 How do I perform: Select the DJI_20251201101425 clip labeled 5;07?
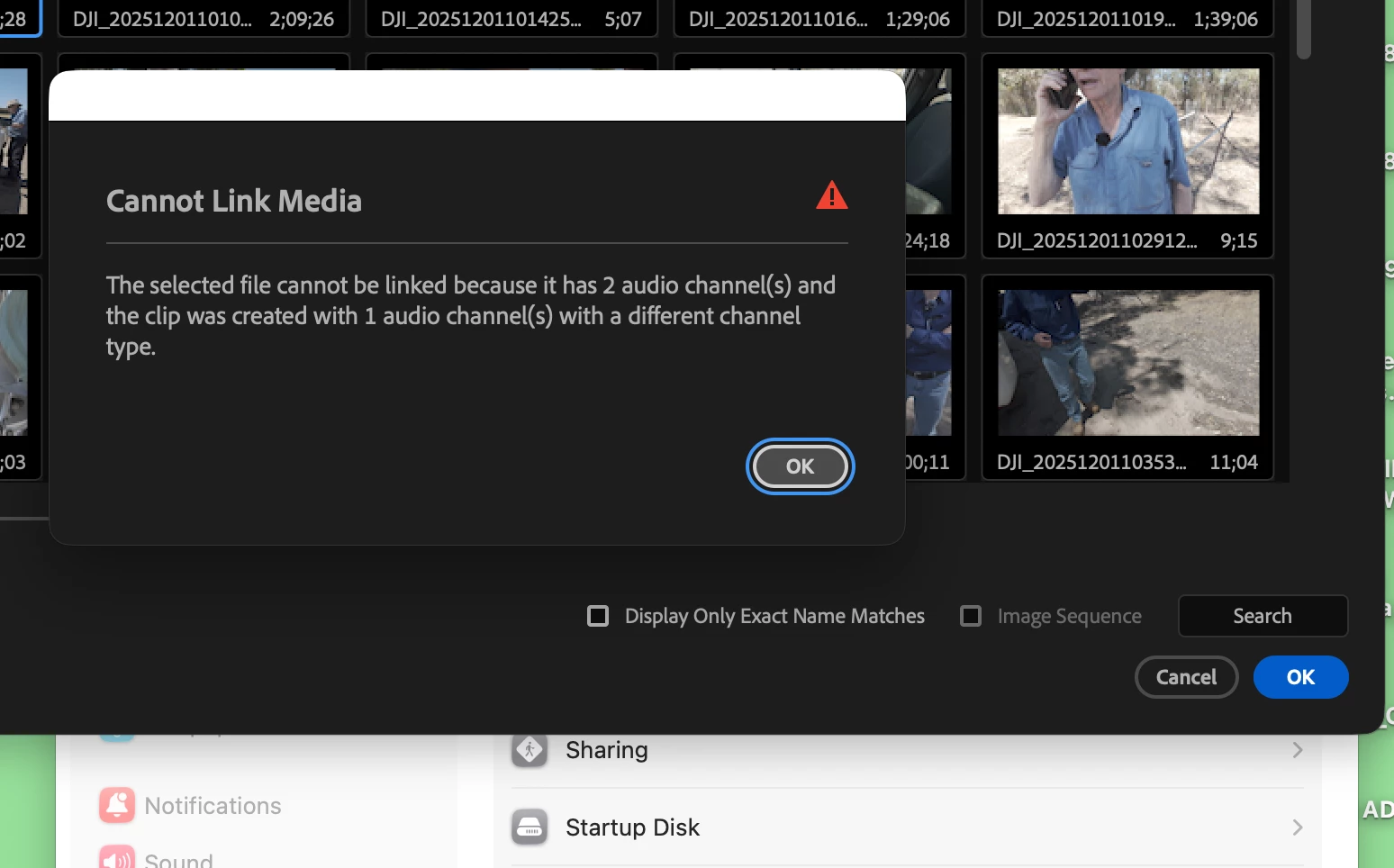(x=511, y=18)
